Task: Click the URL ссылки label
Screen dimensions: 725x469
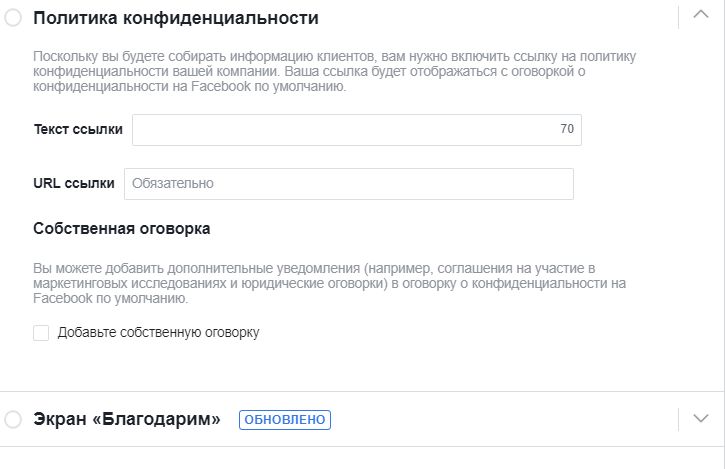Action: (x=74, y=183)
